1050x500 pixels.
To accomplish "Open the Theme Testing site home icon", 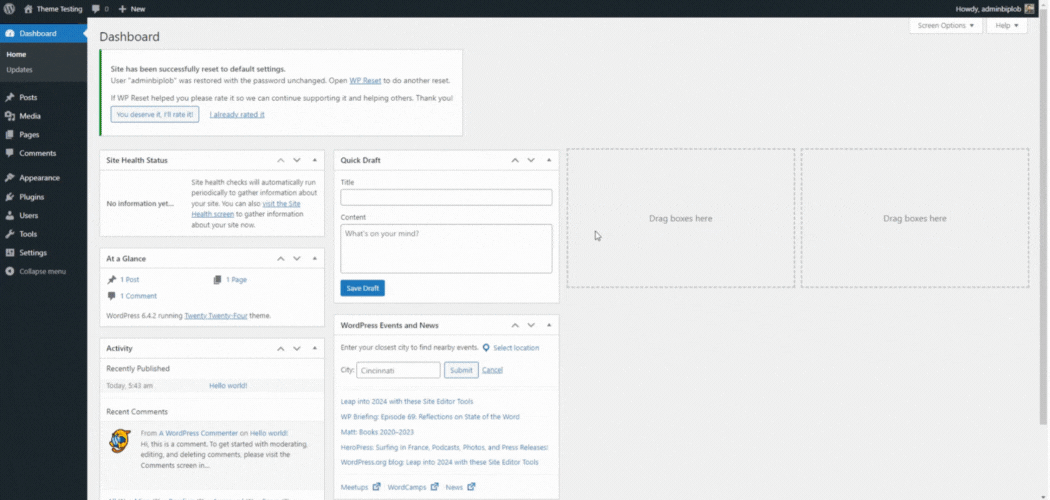I will click(28, 9).
